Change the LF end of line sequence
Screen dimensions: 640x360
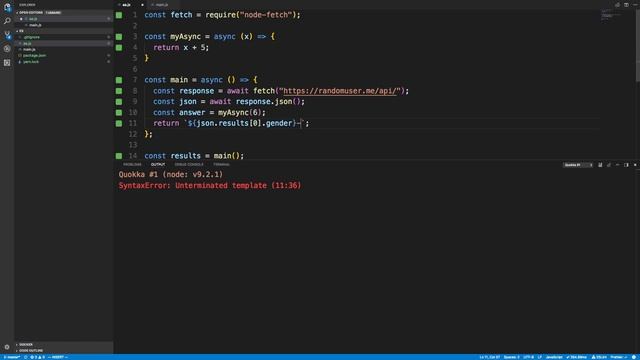[x=540, y=357]
